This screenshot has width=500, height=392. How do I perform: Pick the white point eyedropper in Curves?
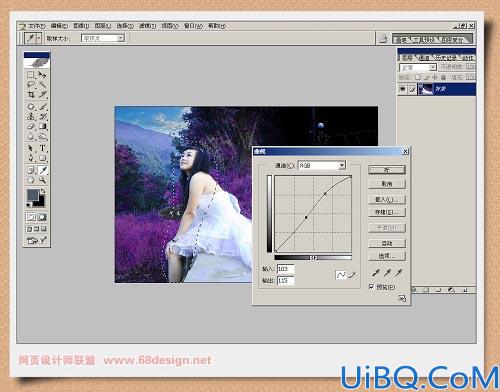pos(399,273)
